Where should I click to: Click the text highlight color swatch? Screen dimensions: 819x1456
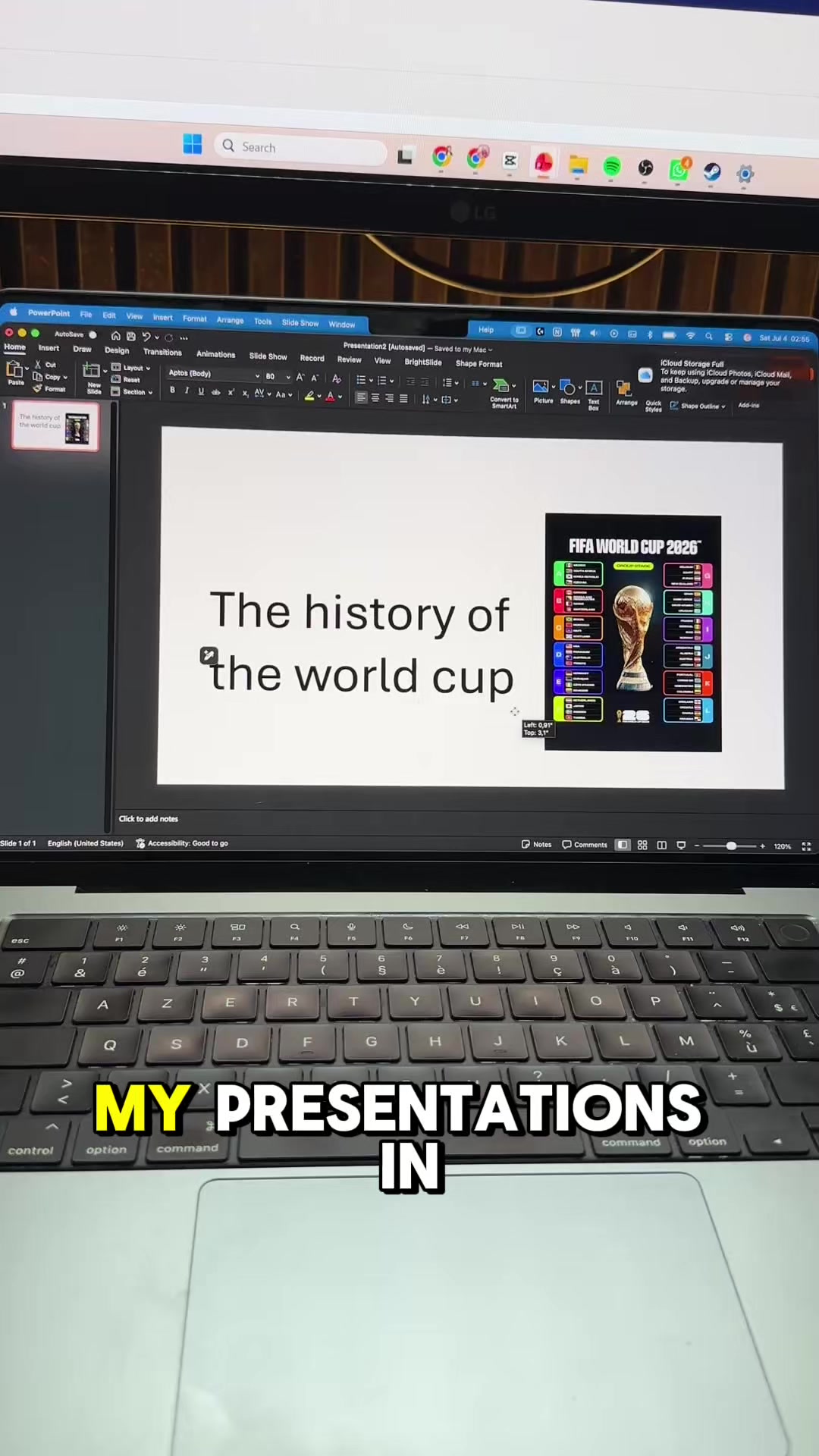(309, 396)
